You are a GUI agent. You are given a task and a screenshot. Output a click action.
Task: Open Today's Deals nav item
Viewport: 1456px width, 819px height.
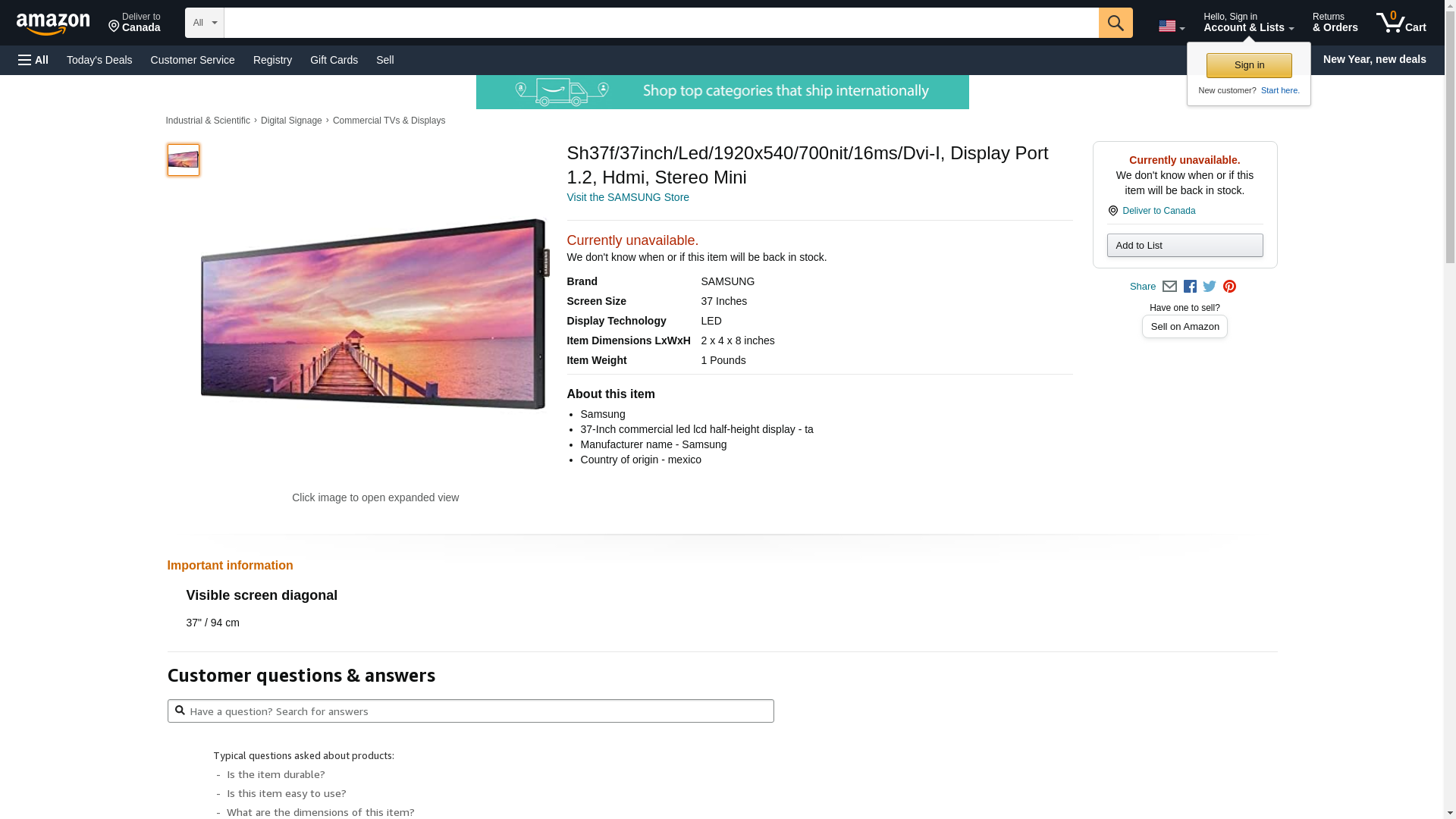point(99,60)
